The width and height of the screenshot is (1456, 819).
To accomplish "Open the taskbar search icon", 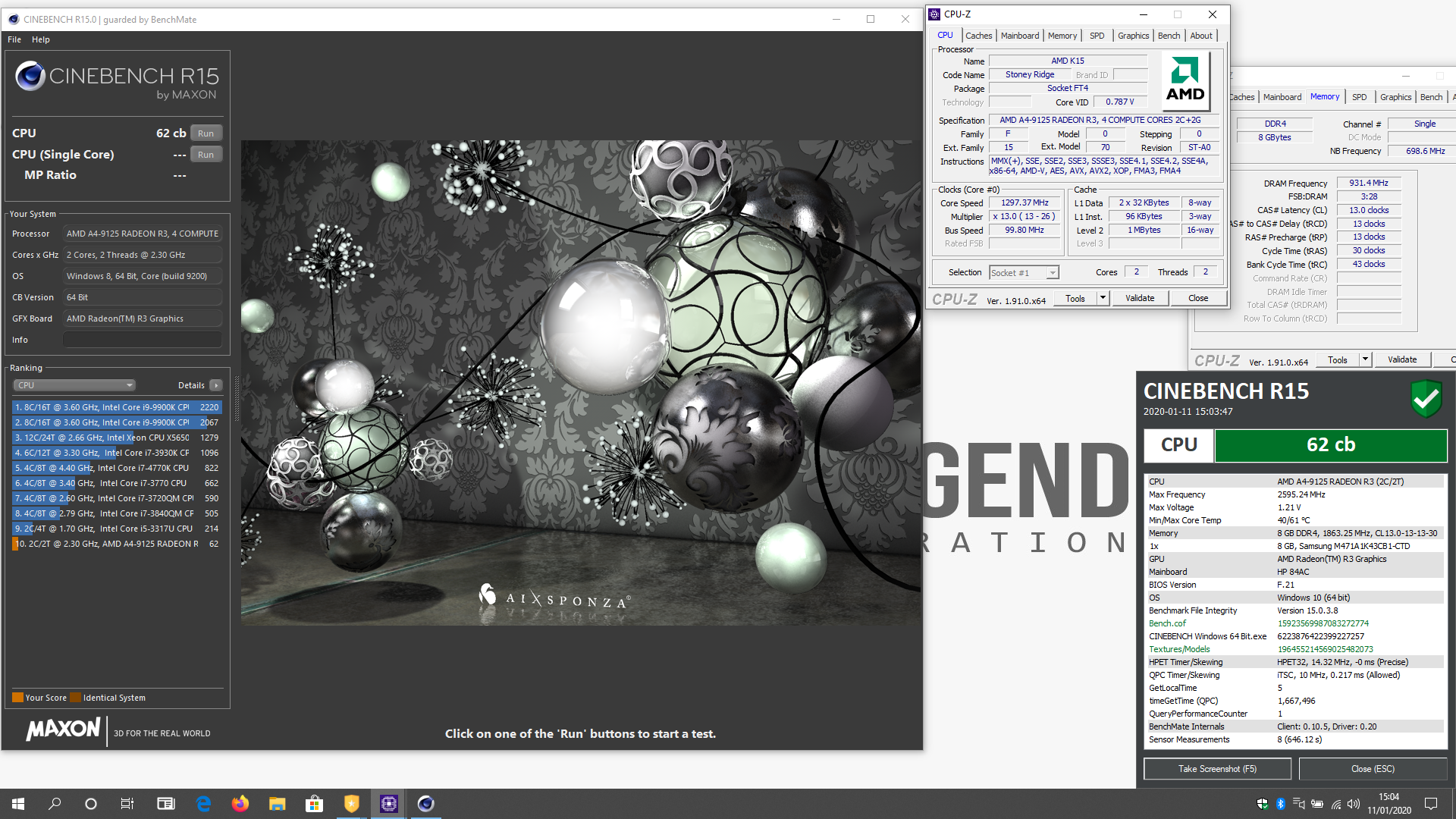I will point(55,804).
